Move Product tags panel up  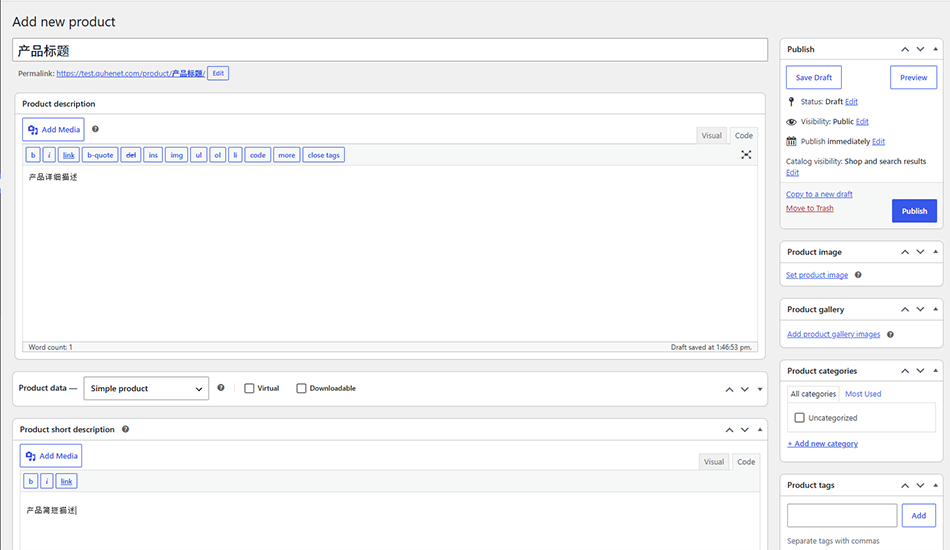[x=905, y=485]
